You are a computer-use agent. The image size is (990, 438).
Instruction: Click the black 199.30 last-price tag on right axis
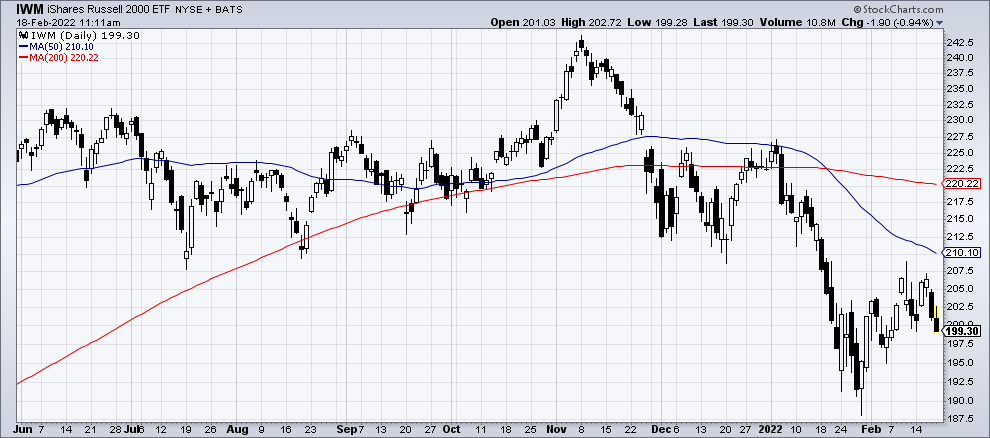click(962, 331)
